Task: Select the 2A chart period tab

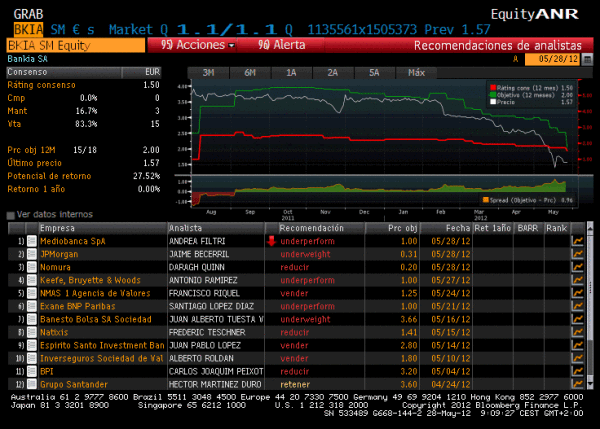Action: coord(333,72)
